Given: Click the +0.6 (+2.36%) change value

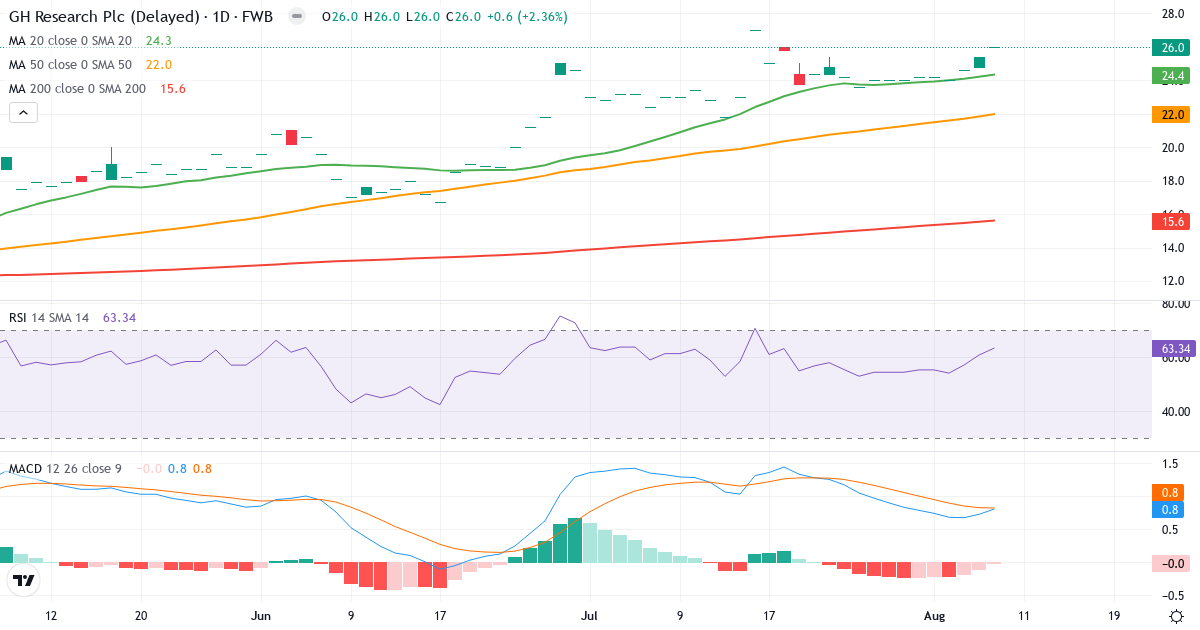Looking at the screenshot, I should (528, 17).
